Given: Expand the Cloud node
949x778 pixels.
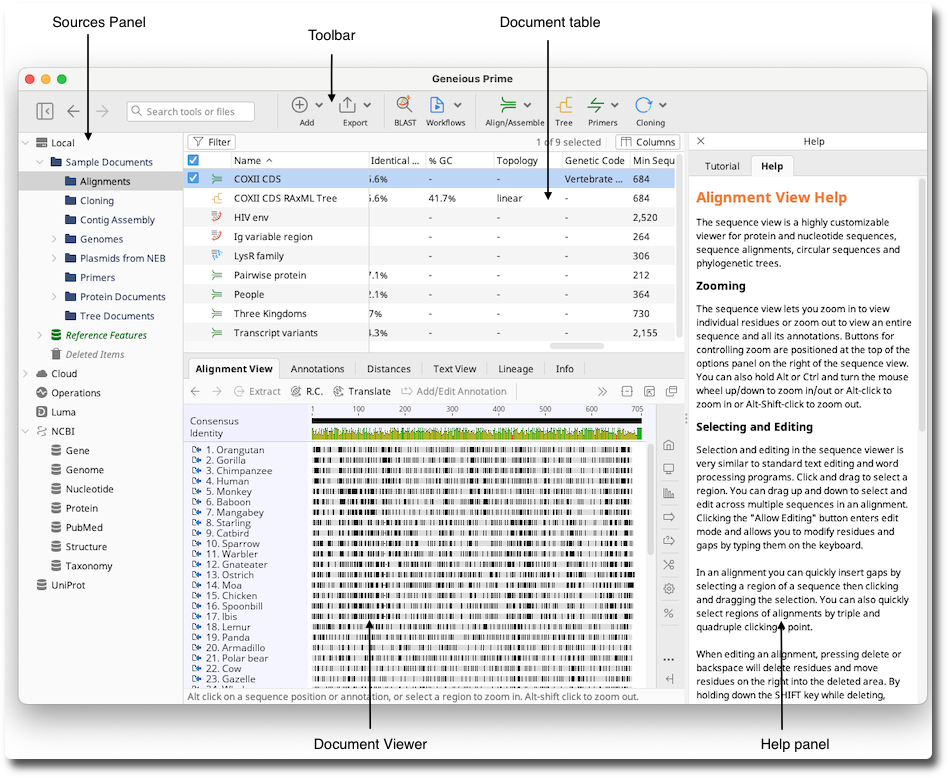Looking at the screenshot, I should point(25,374).
